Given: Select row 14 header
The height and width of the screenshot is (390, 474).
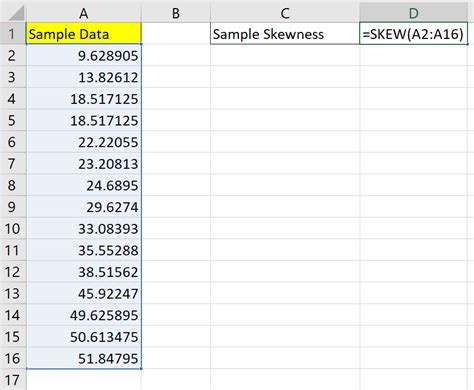Looking at the screenshot, I should coord(13,315).
